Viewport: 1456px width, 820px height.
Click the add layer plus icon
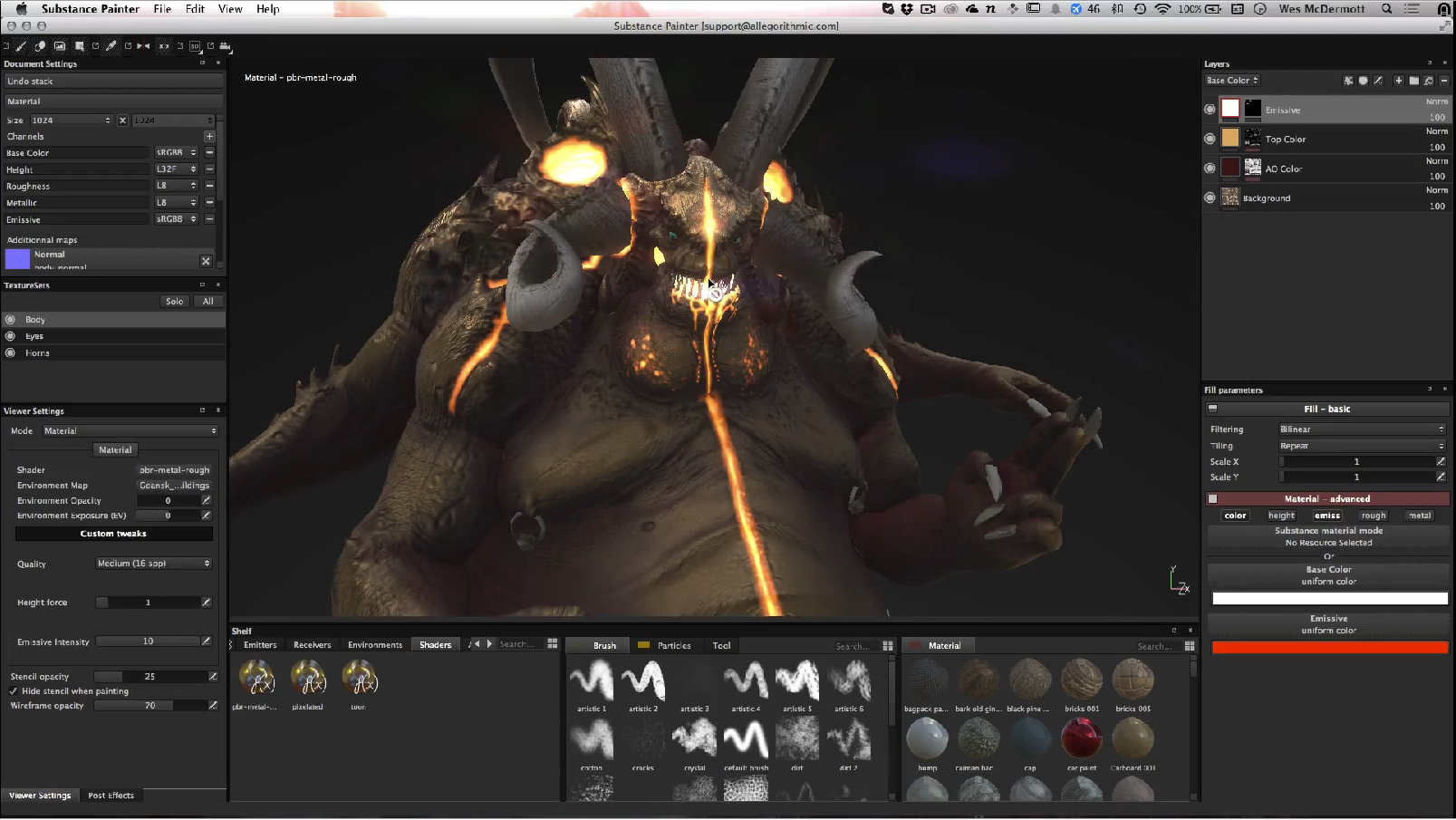1399,81
